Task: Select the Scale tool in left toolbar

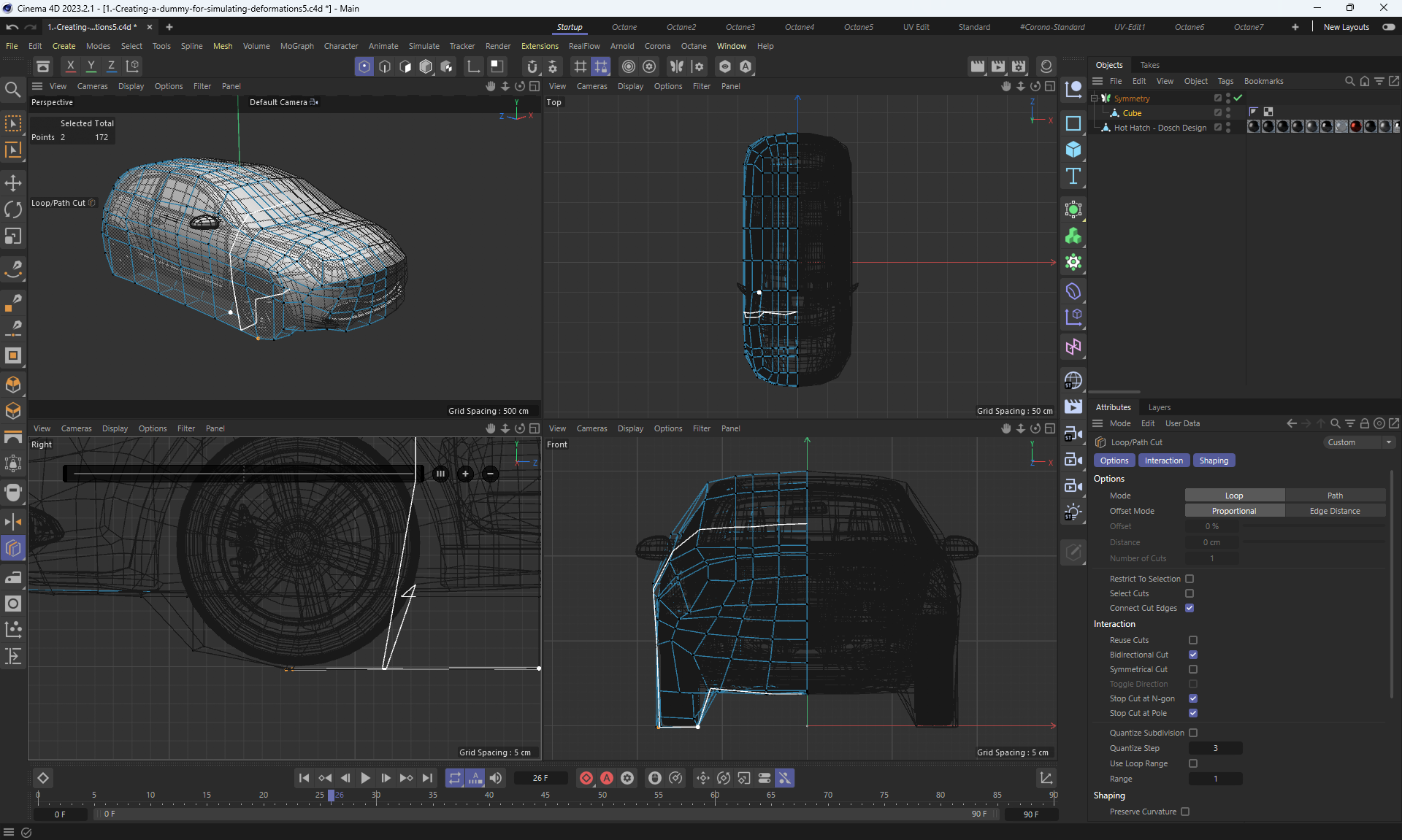Action: click(x=13, y=236)
